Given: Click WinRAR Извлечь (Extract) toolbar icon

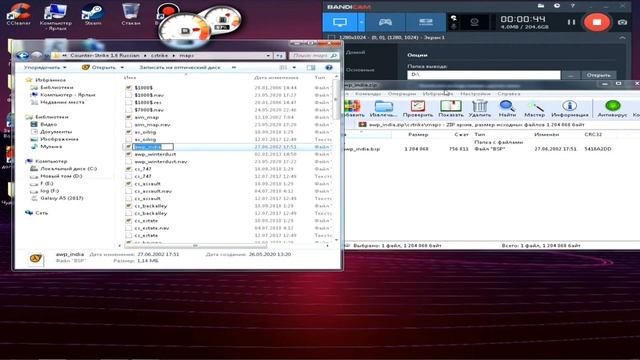Looking at the screenshot, I should click(383, 109).
